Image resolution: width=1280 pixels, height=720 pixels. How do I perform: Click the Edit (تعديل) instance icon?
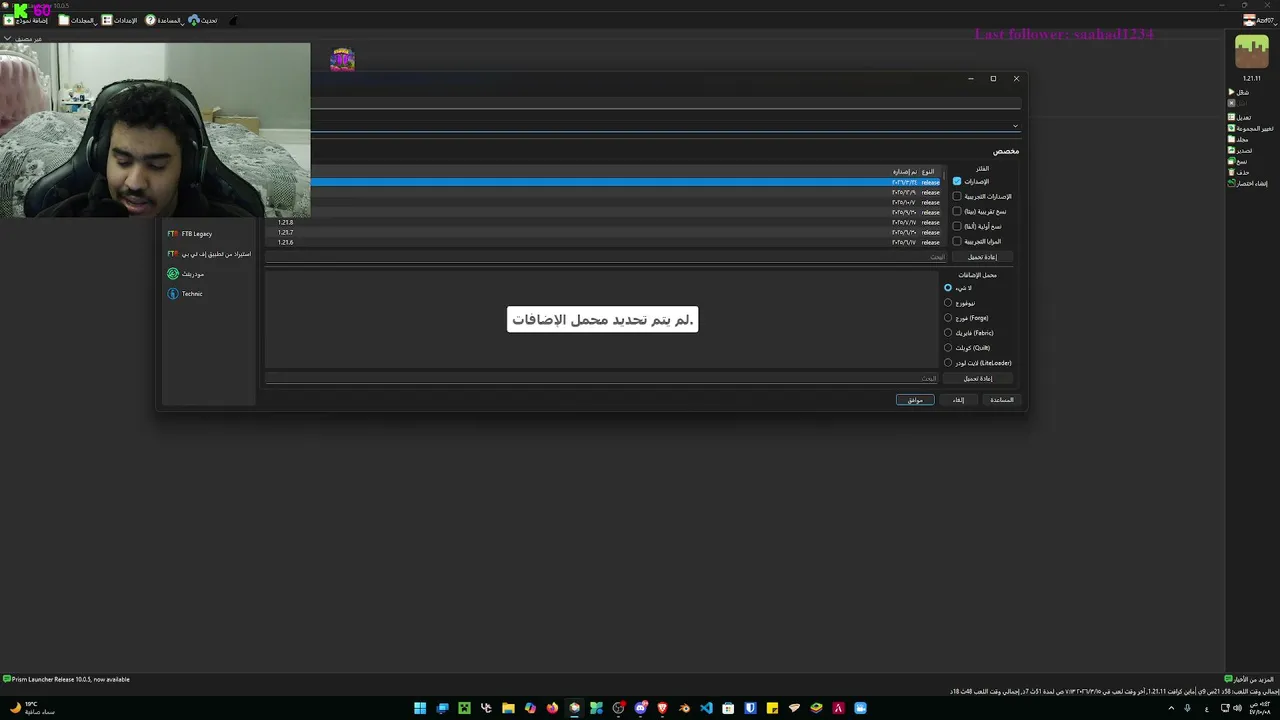(1232, 117)
